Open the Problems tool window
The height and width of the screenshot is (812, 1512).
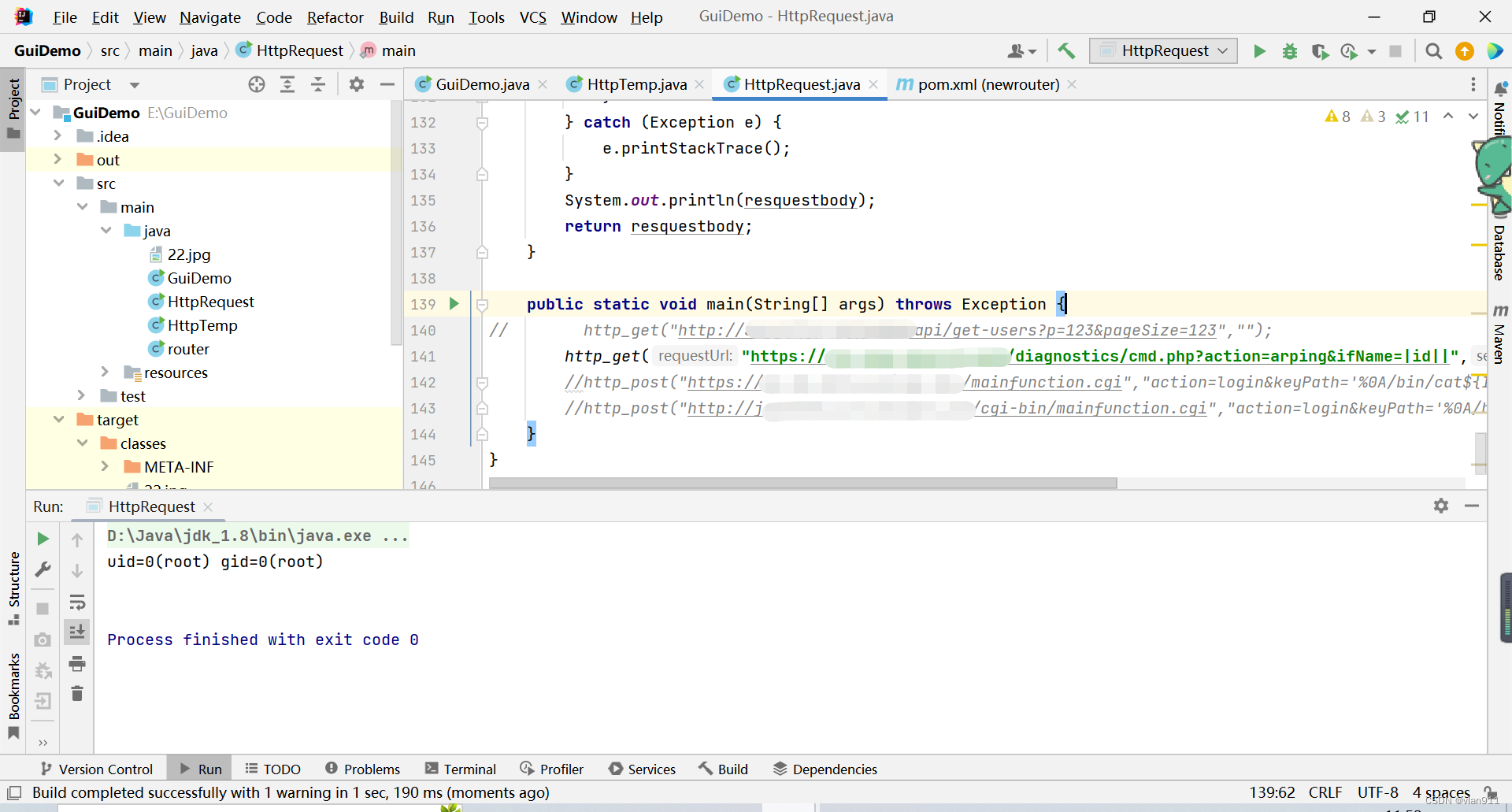coord(363,769)
